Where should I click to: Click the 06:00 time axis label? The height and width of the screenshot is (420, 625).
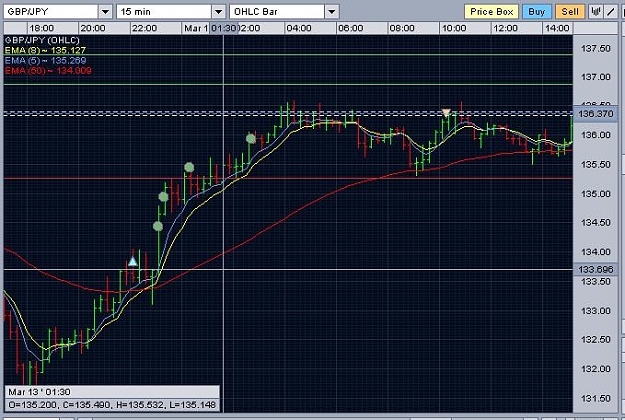tap(350, 28)
